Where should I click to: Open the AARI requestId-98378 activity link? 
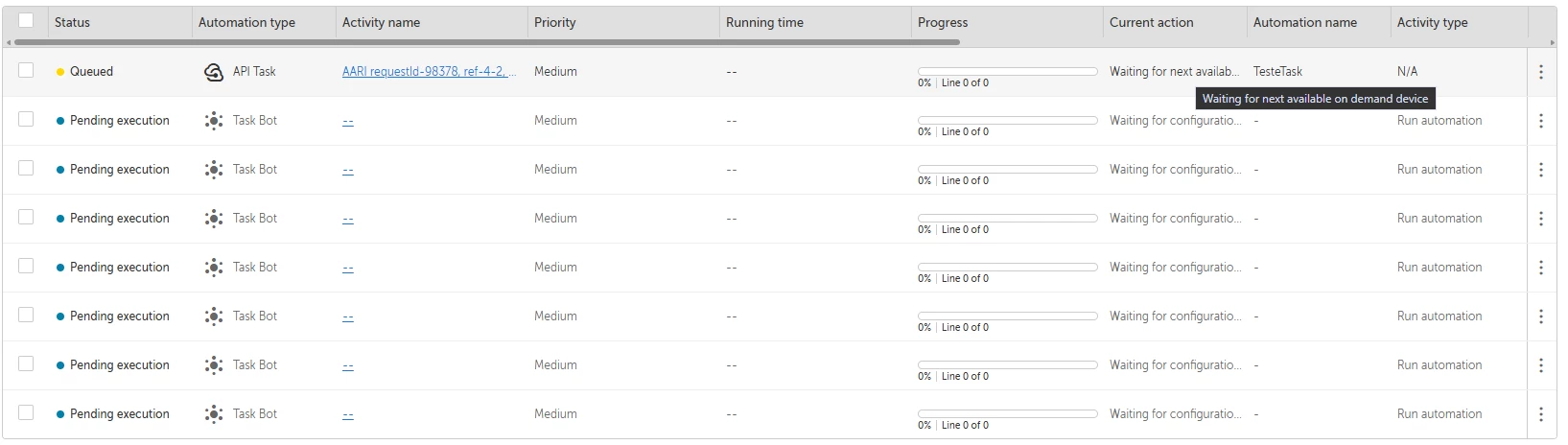tap(429, 72)
